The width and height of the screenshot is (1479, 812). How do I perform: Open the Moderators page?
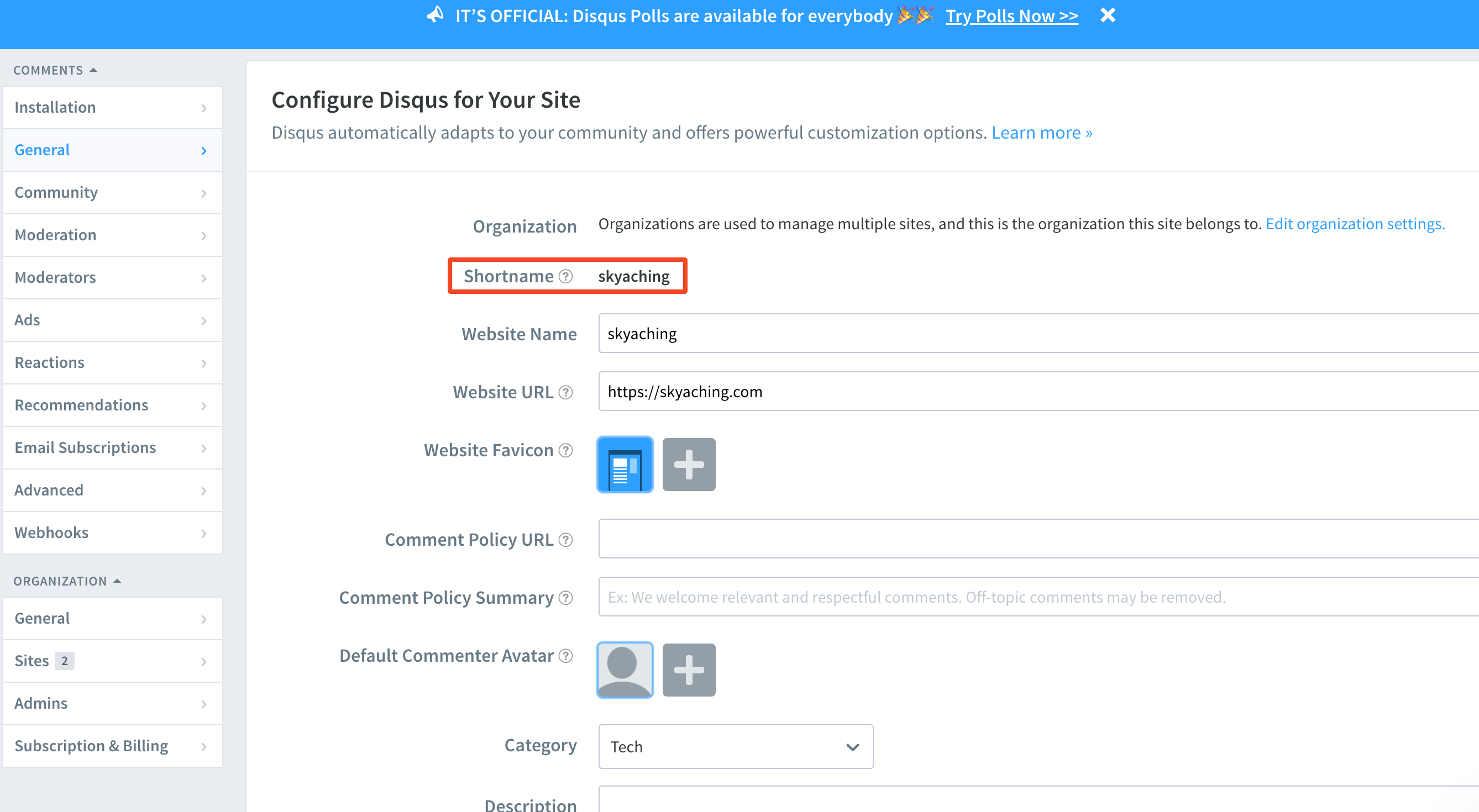(113, 277)
